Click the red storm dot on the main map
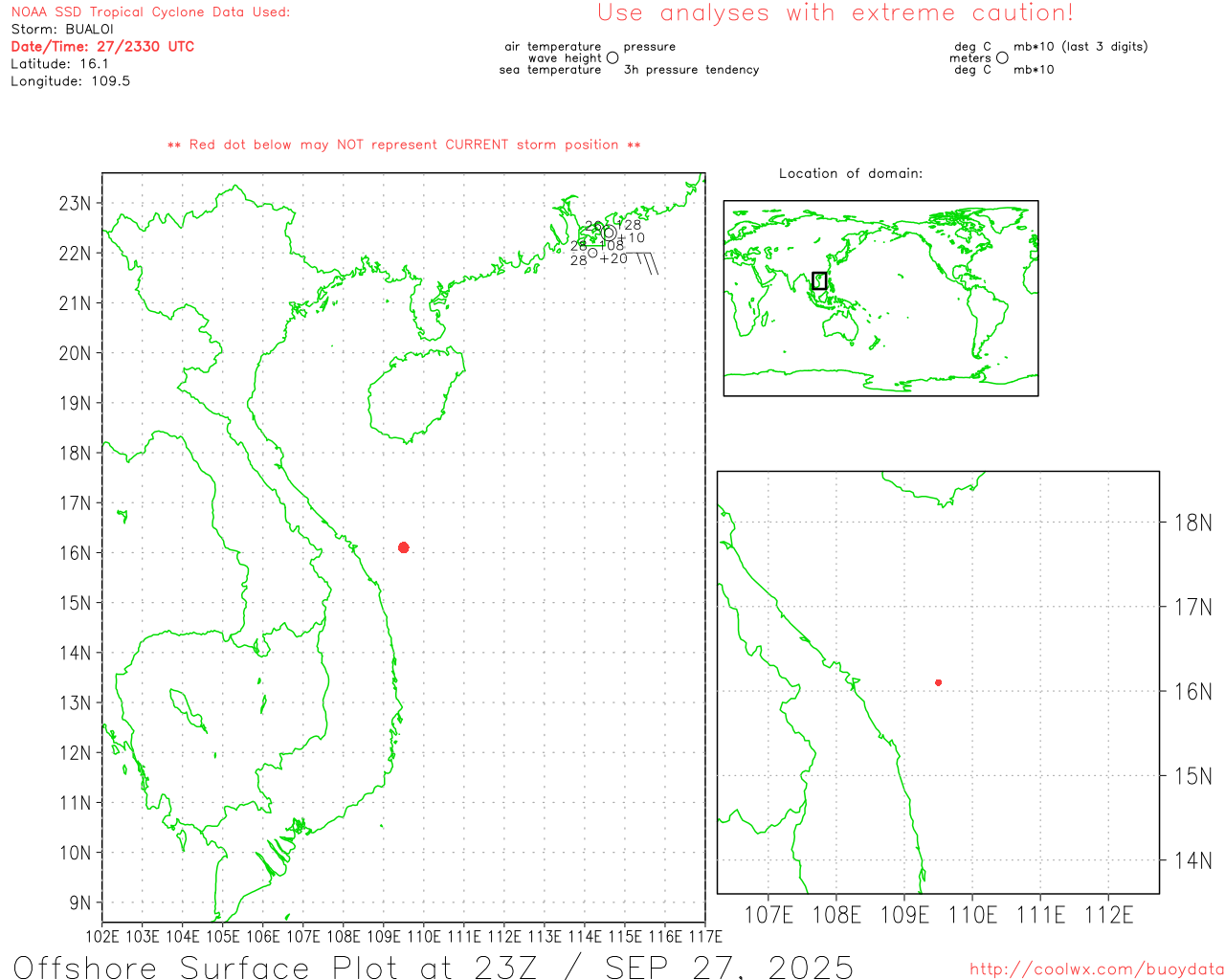Screen dimensions: 1225x980 point(403,547)
